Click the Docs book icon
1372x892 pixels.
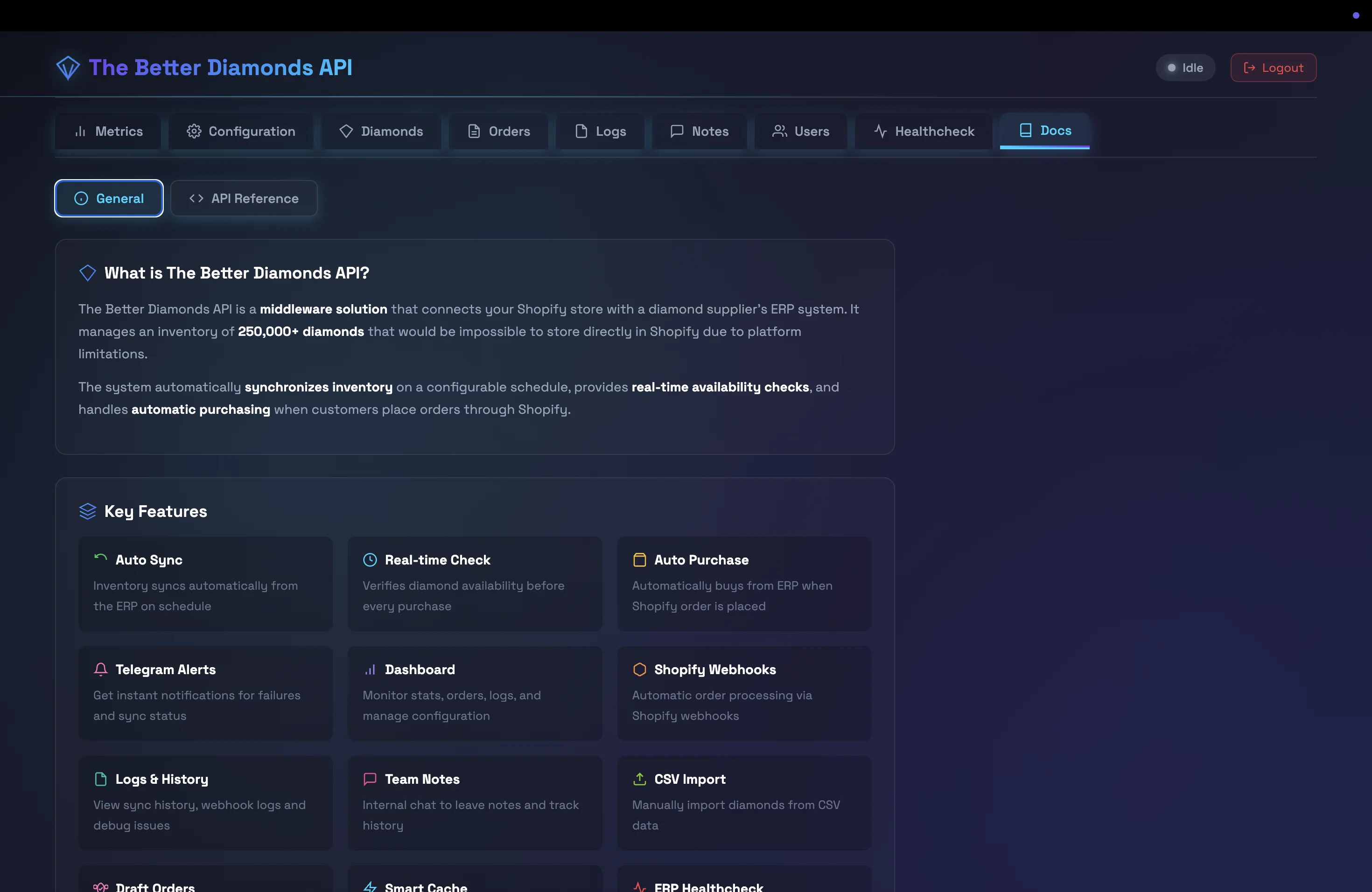pyautogui.click(x=1026, y=130)
